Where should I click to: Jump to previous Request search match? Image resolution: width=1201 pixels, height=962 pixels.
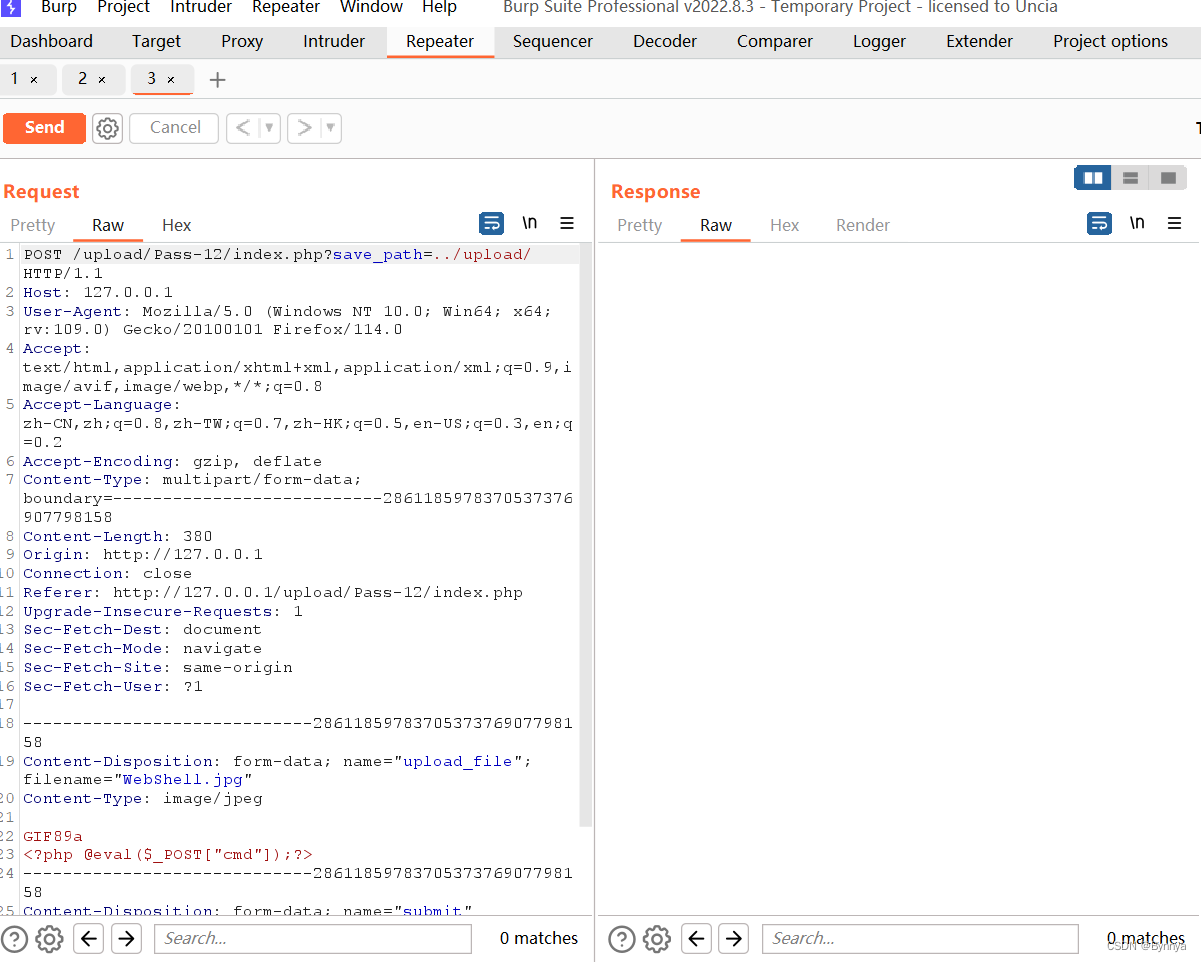pos(89,938)
